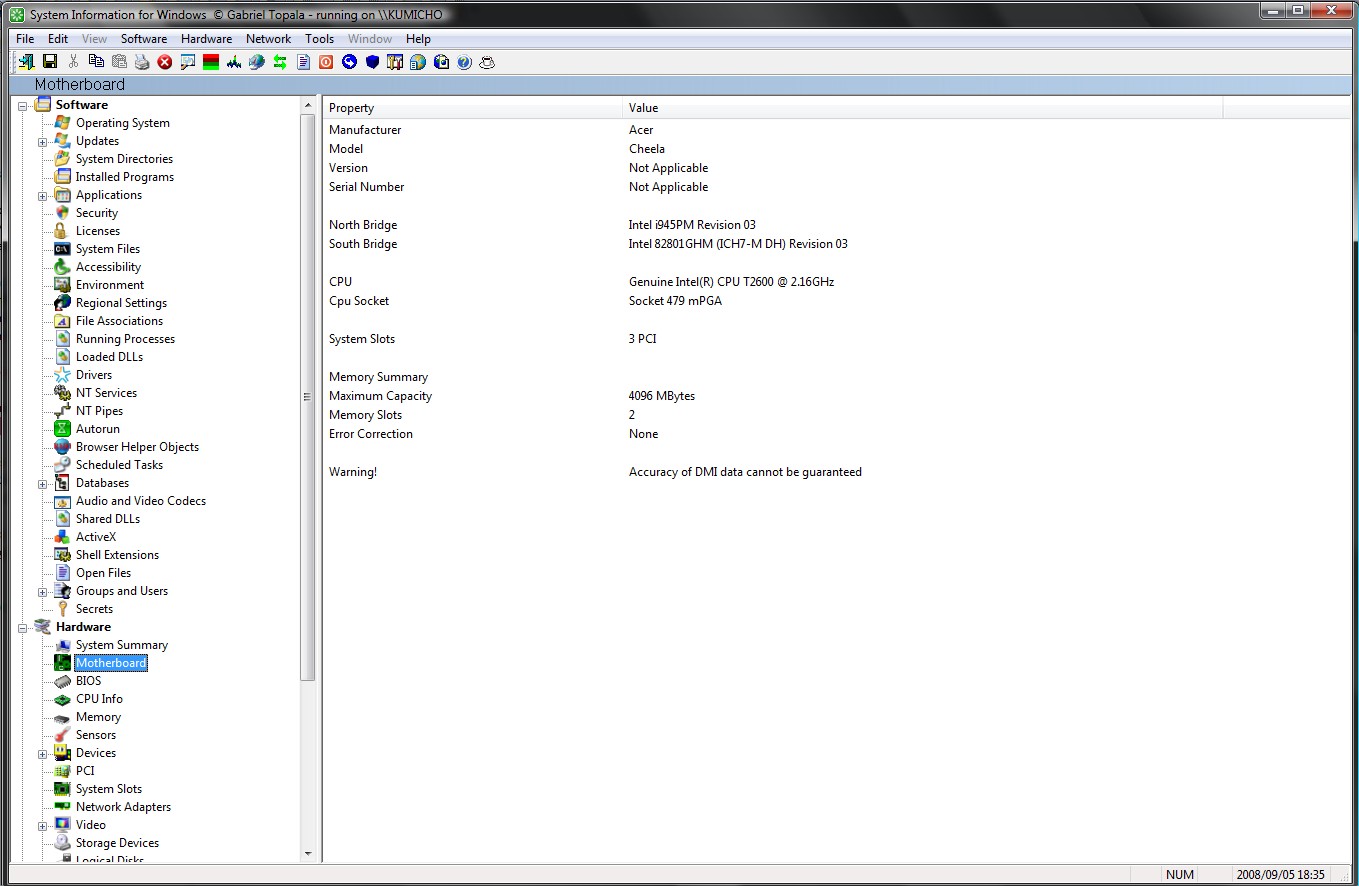Click the printer icon in toolbar
This screenshot has width=1359, height=886.
142,62
